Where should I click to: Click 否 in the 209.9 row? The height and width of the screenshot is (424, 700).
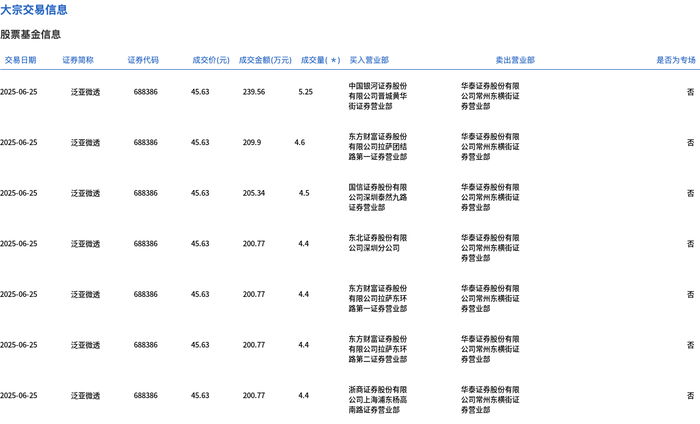[x=691, y=142]
